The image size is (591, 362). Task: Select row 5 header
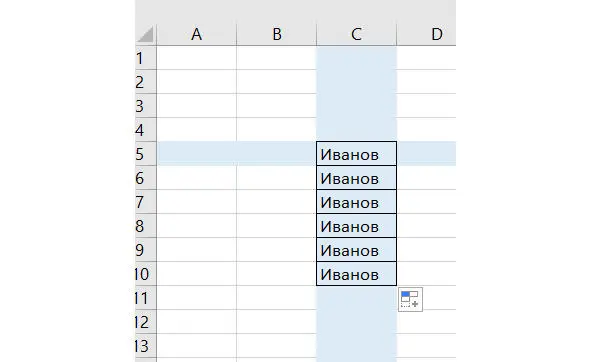pyautogui.click(x=145, y=154)
